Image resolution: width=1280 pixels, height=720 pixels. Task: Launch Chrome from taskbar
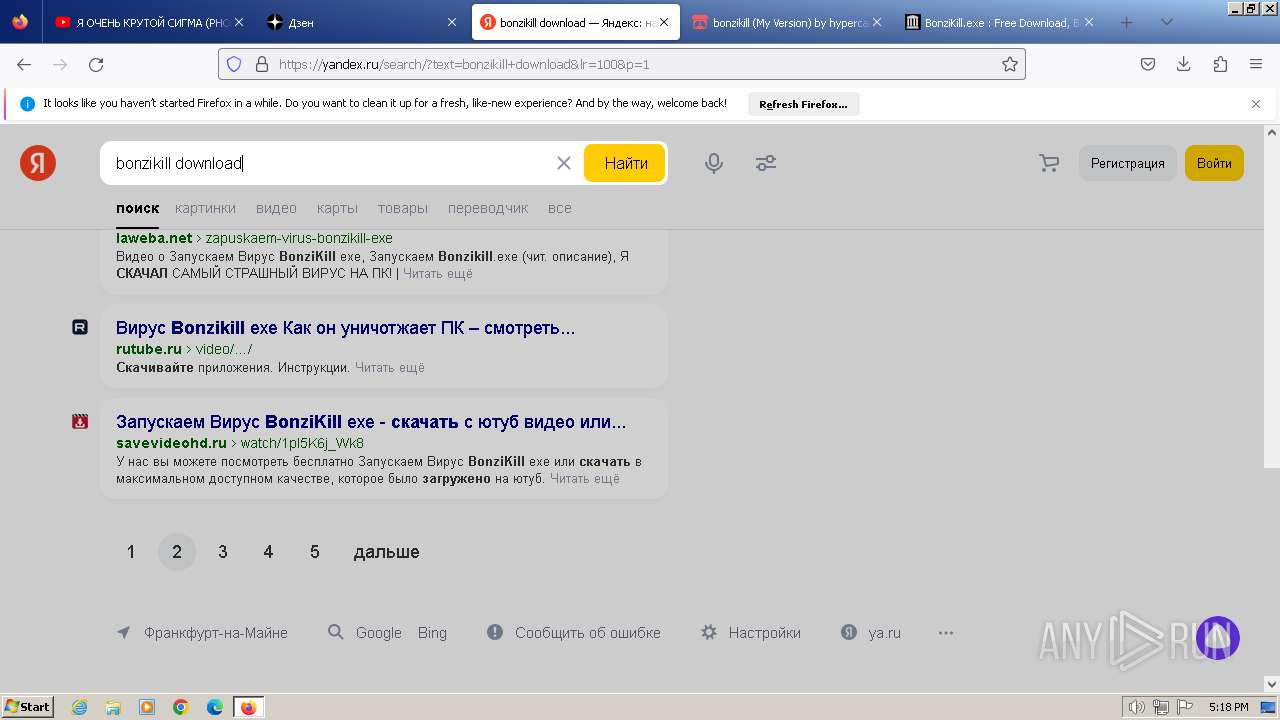pyautogui.click(x=181, y=707)
